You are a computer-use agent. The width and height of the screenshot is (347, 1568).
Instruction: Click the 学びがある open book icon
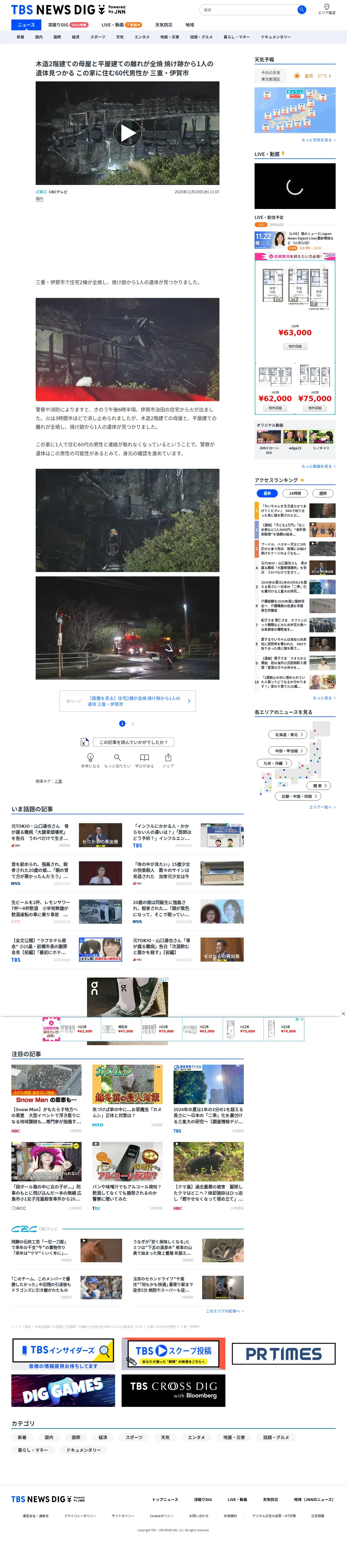point(144,757)
